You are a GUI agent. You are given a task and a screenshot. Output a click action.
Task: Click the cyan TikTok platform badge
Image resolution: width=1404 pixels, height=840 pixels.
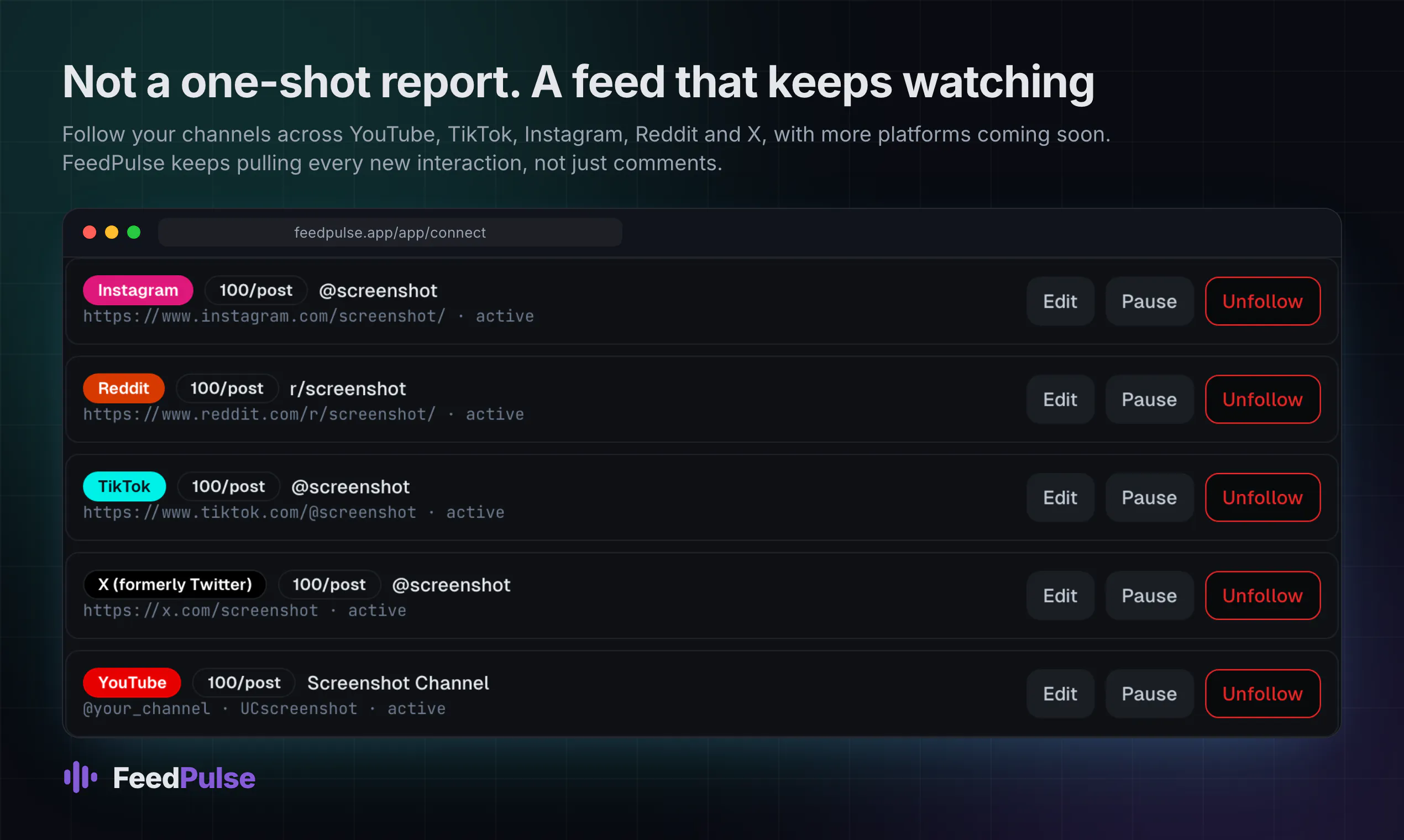click(x=124, y=486)
